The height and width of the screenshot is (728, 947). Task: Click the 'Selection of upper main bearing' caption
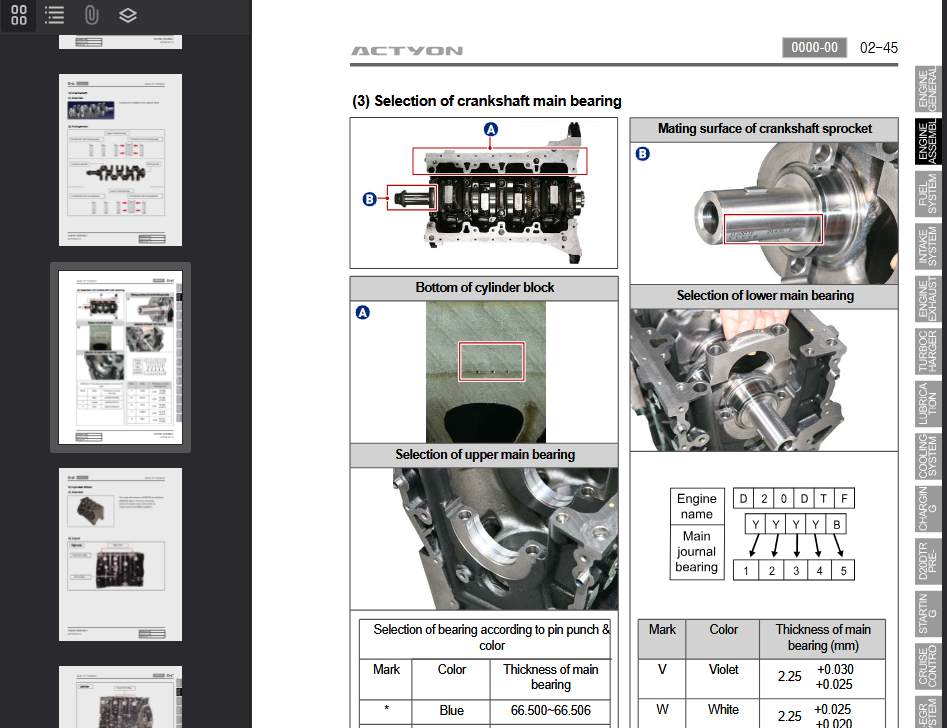click(484, 454)
